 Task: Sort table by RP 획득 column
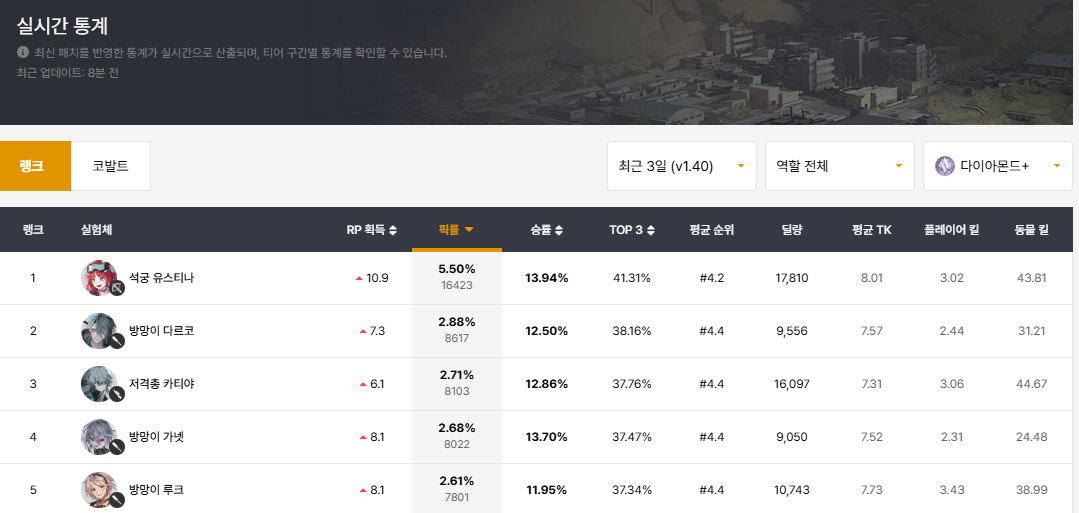(x=371, y=230)
